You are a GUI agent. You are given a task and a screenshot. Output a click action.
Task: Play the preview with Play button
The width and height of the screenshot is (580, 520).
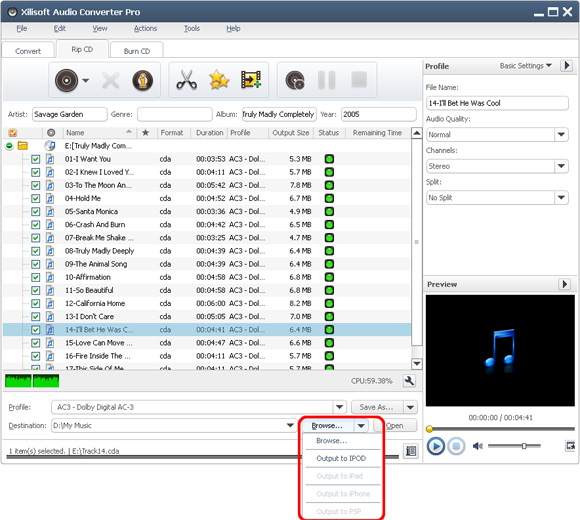coord(436,446)
